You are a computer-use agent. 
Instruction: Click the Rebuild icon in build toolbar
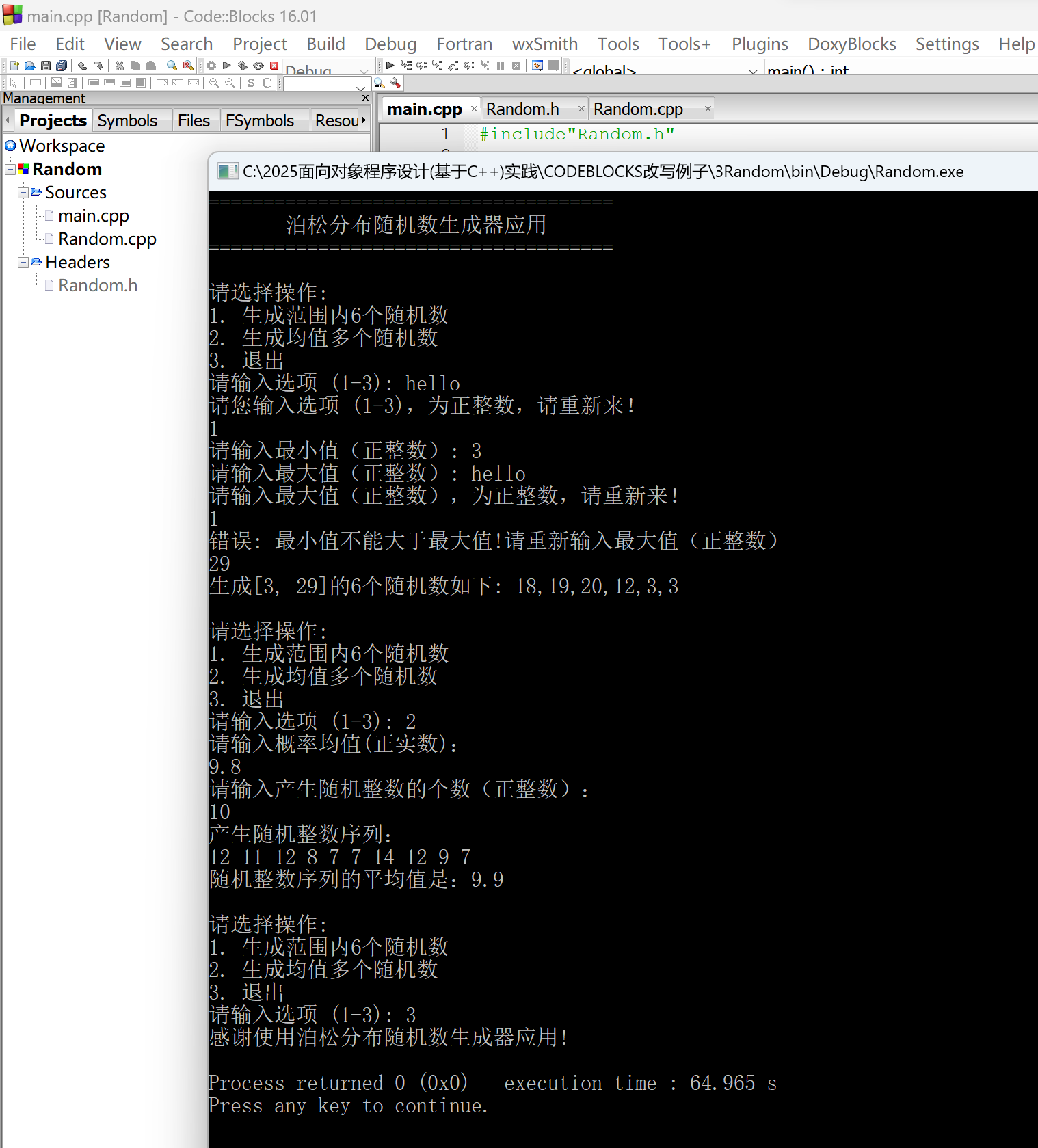tap(258, 66)
